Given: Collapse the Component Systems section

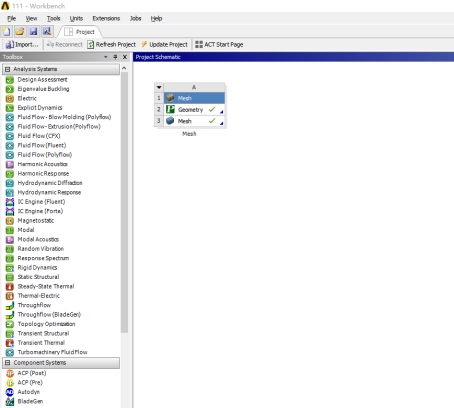Looking at the screenshot, I should (7, 363).
